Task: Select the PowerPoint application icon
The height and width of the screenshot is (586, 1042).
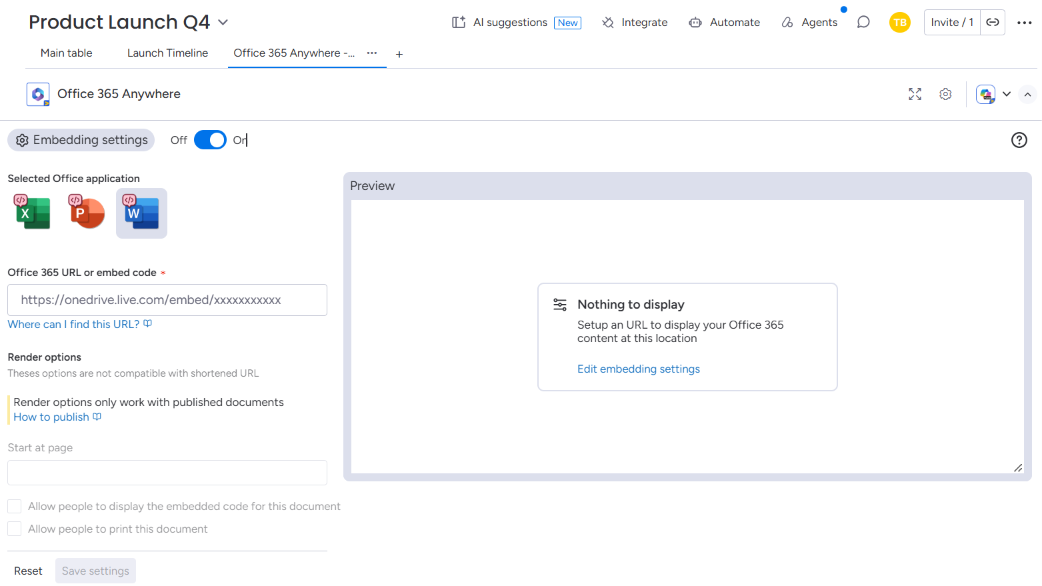Action: pos(86,213)
